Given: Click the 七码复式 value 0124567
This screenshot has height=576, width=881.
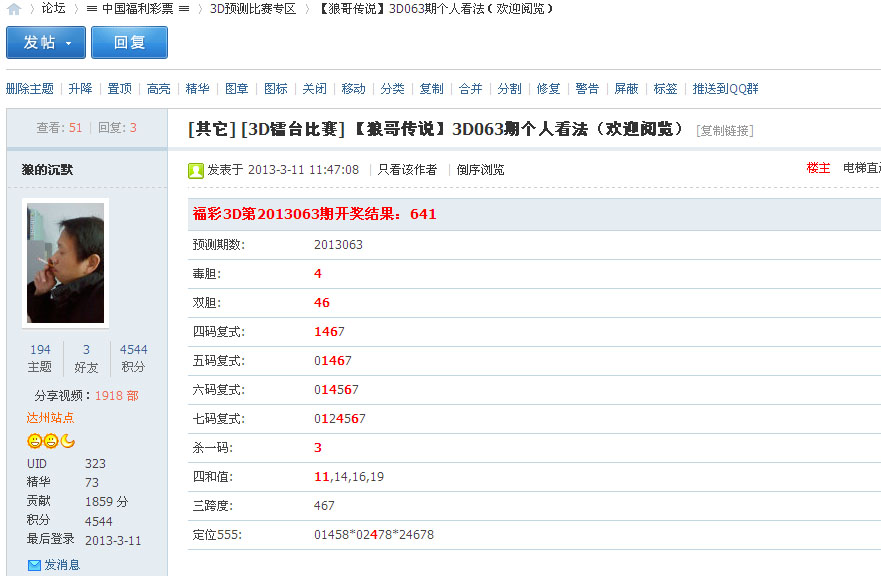Looking at the screenshot, I should 340,419.
